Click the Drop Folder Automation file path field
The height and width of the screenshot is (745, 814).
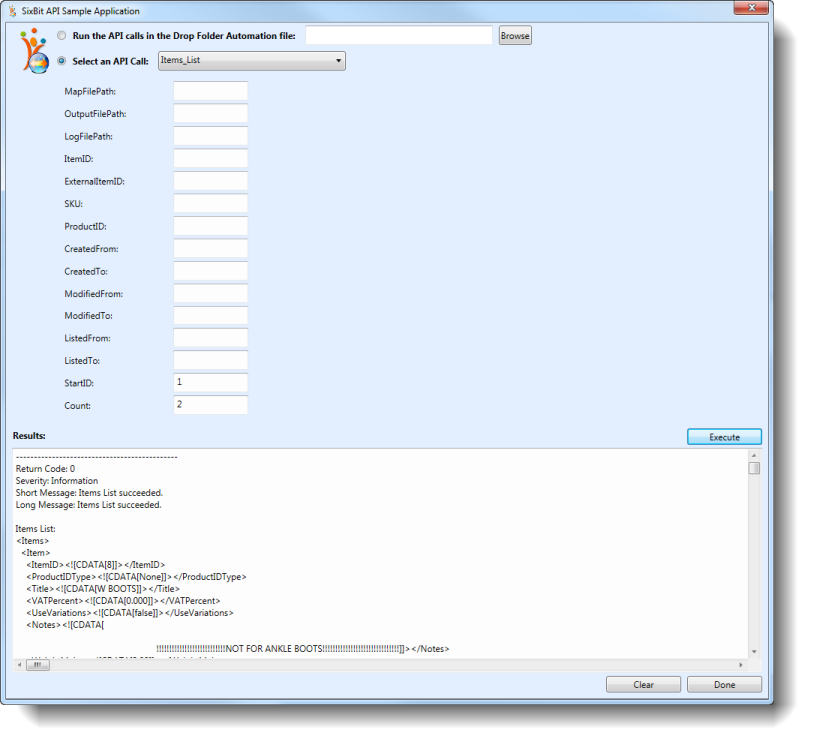399,35
